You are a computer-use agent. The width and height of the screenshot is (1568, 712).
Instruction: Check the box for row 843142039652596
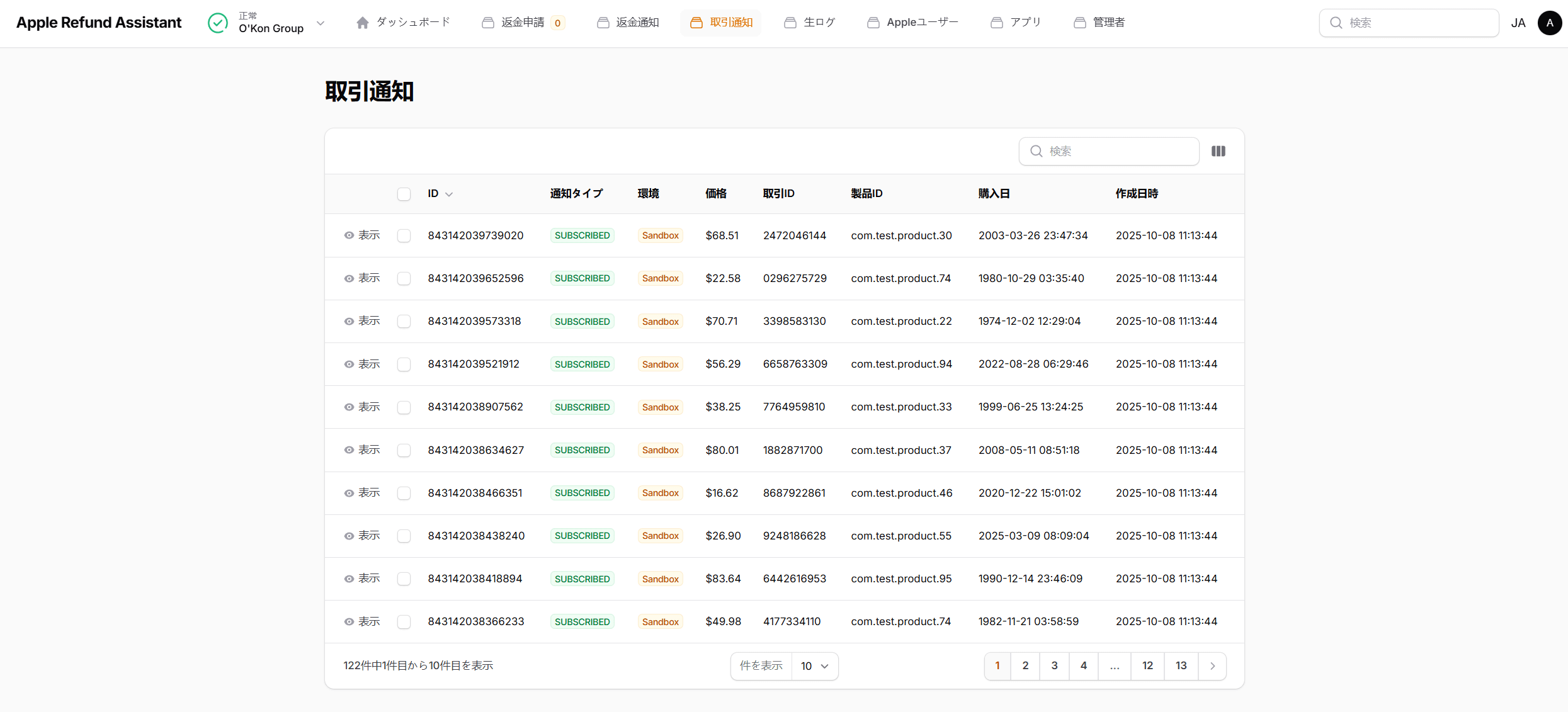pos(404,278)
